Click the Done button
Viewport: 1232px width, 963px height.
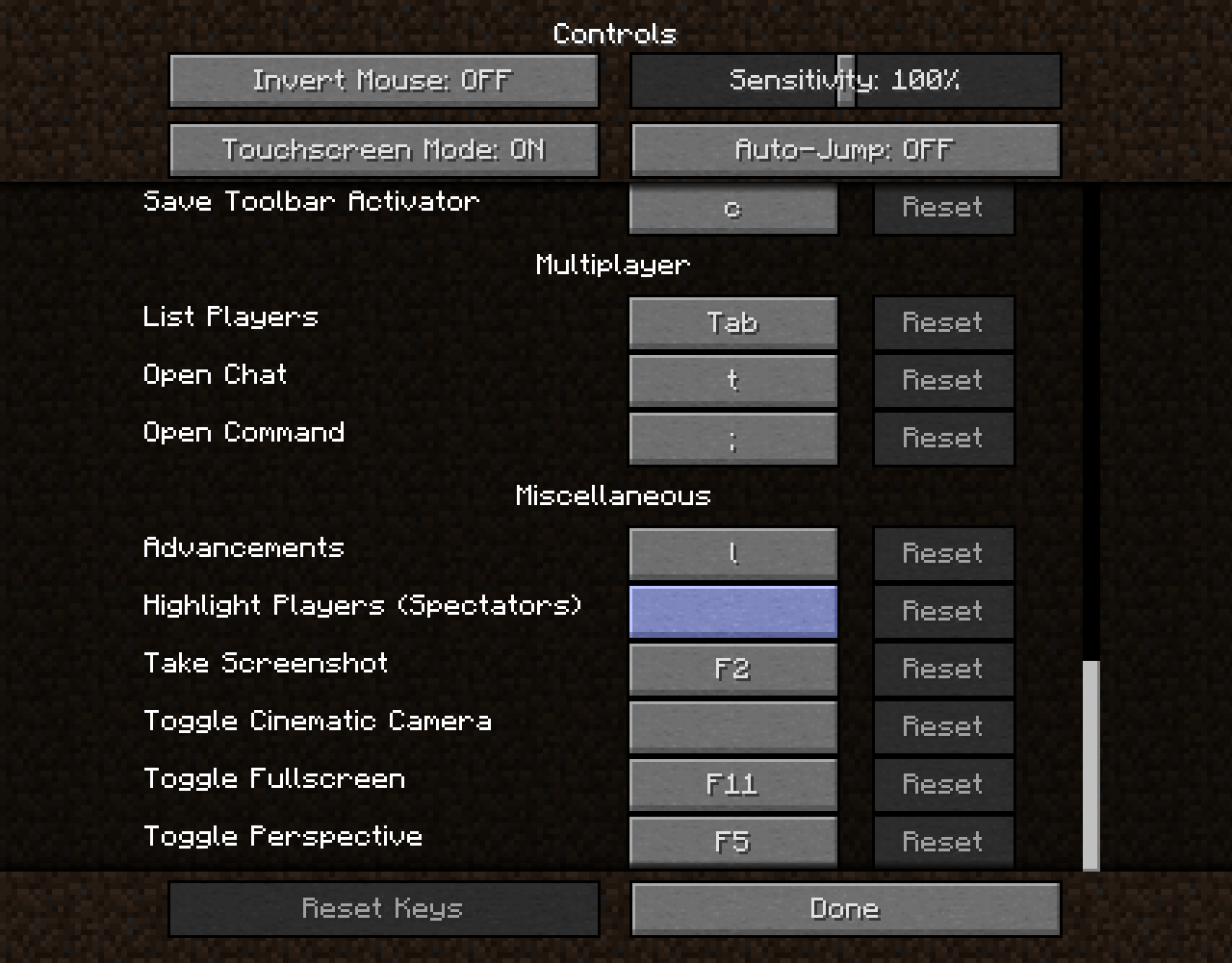pos(845,909)
